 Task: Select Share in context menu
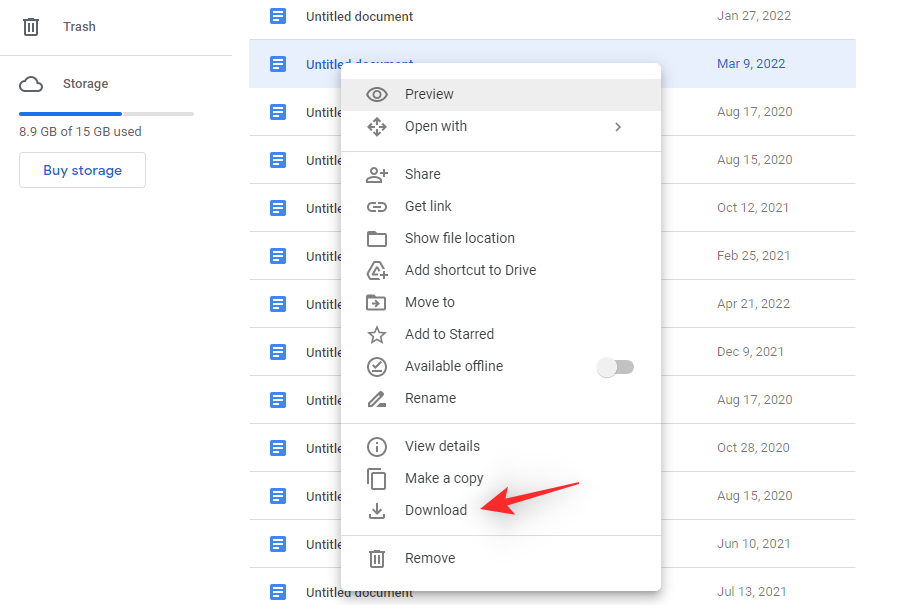tap(500, 174)
